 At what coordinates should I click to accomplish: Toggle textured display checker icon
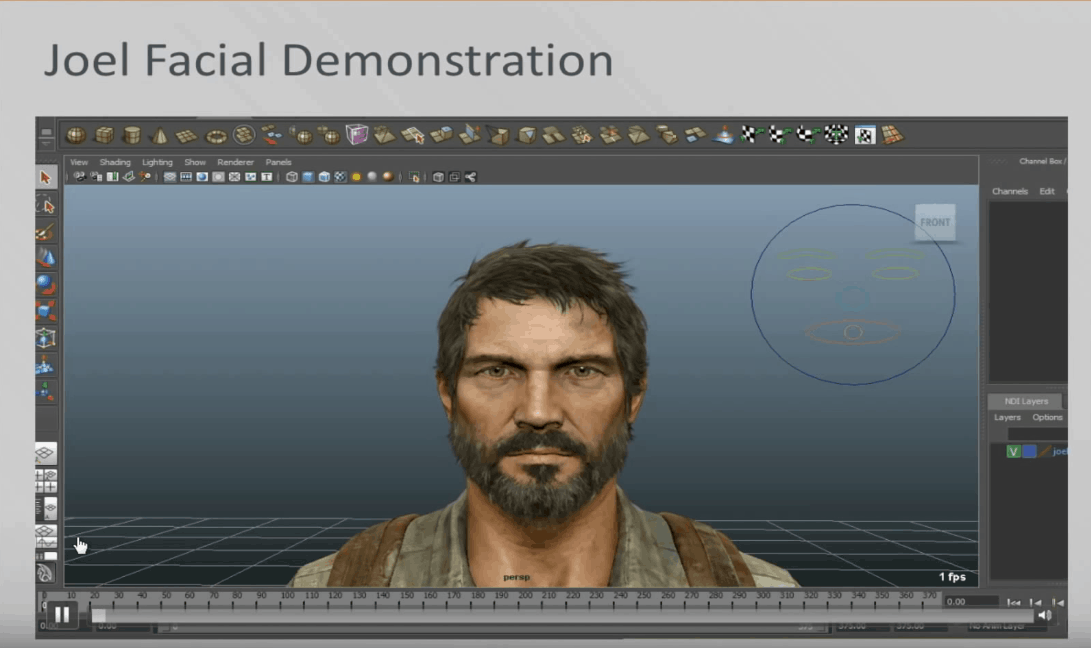[340, 177]
